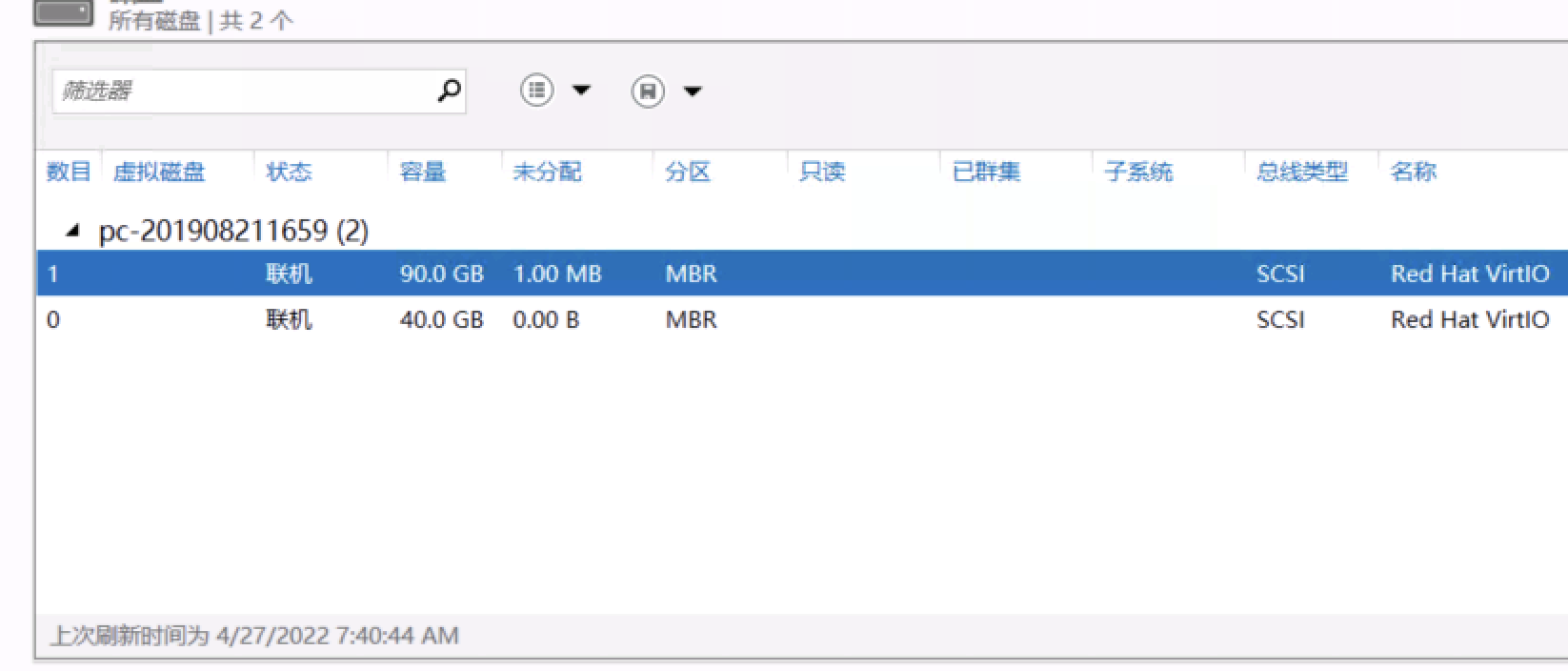Sort by the 只读 column header
The height and width of the screenshot is (671, 1568).
pos(822,172)
